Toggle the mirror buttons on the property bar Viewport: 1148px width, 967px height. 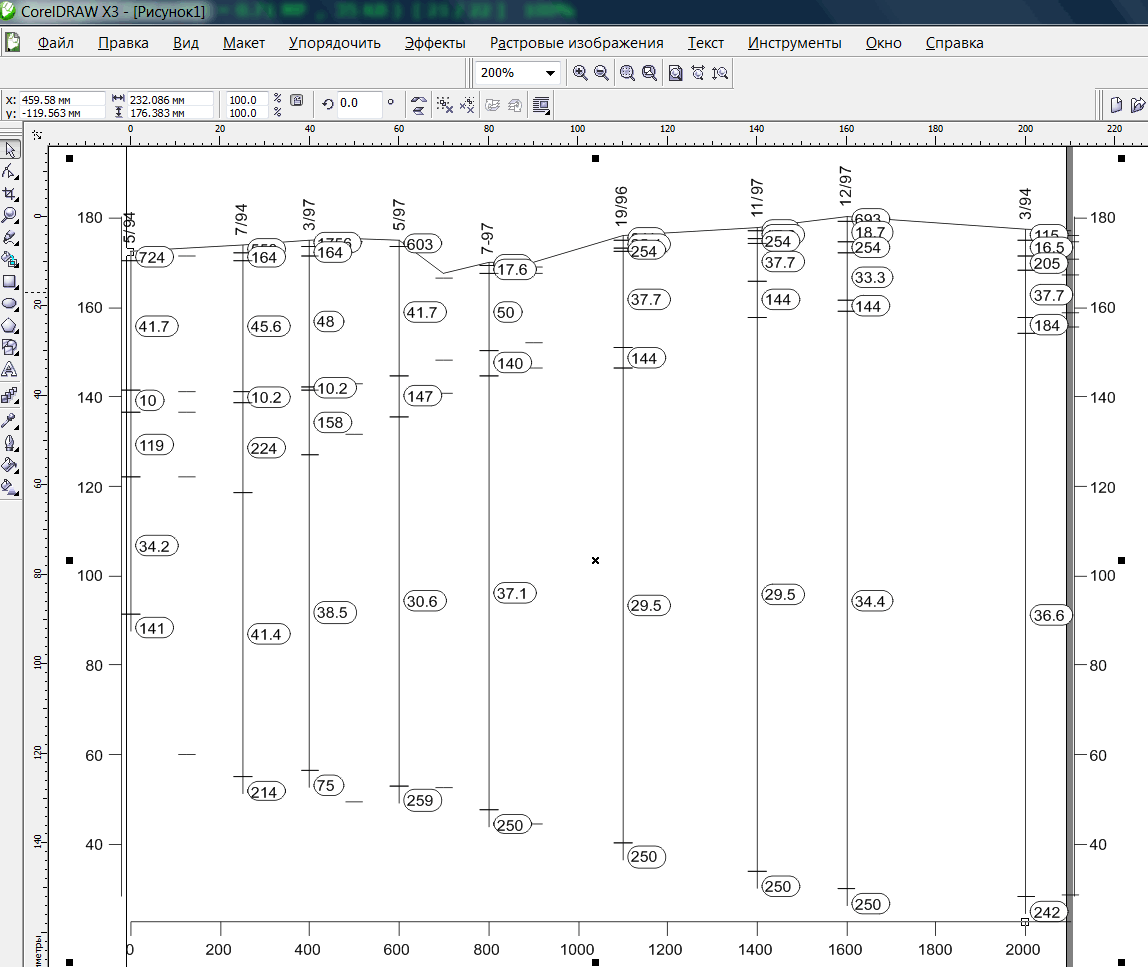pos(419,105)
